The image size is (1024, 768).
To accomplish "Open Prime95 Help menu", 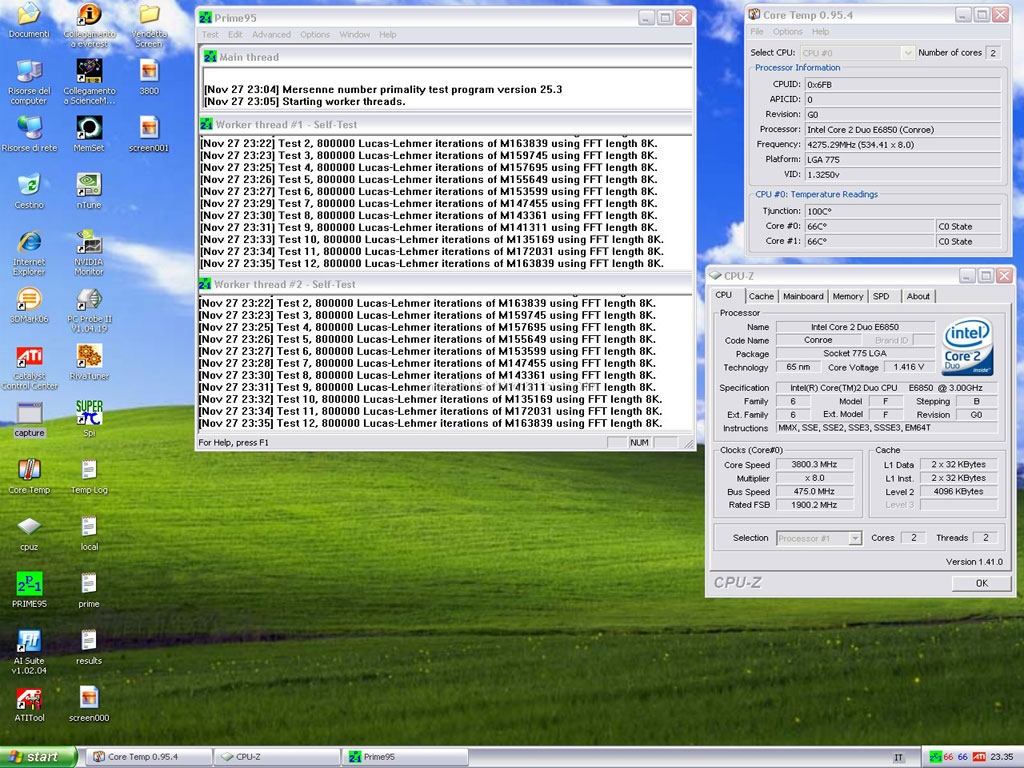I will click(x=387, y=35).
